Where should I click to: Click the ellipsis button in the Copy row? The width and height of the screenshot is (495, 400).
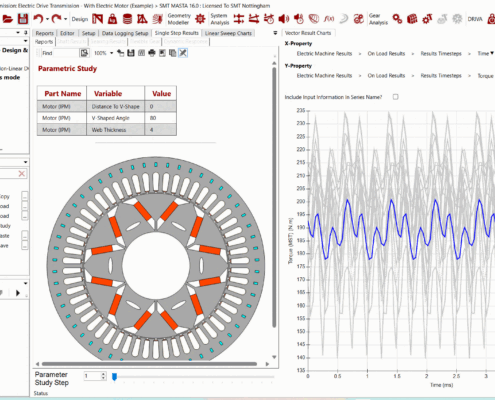[x=24, y=196]
